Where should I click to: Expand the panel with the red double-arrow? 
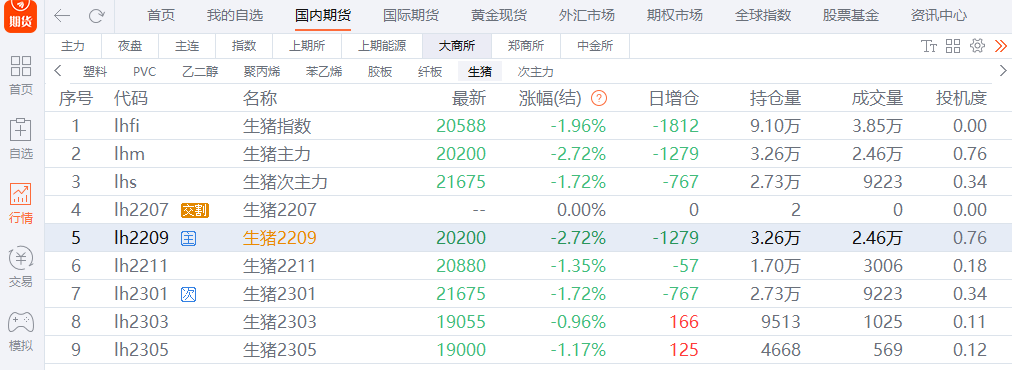pyautogui.click(x=1000, y=46)
